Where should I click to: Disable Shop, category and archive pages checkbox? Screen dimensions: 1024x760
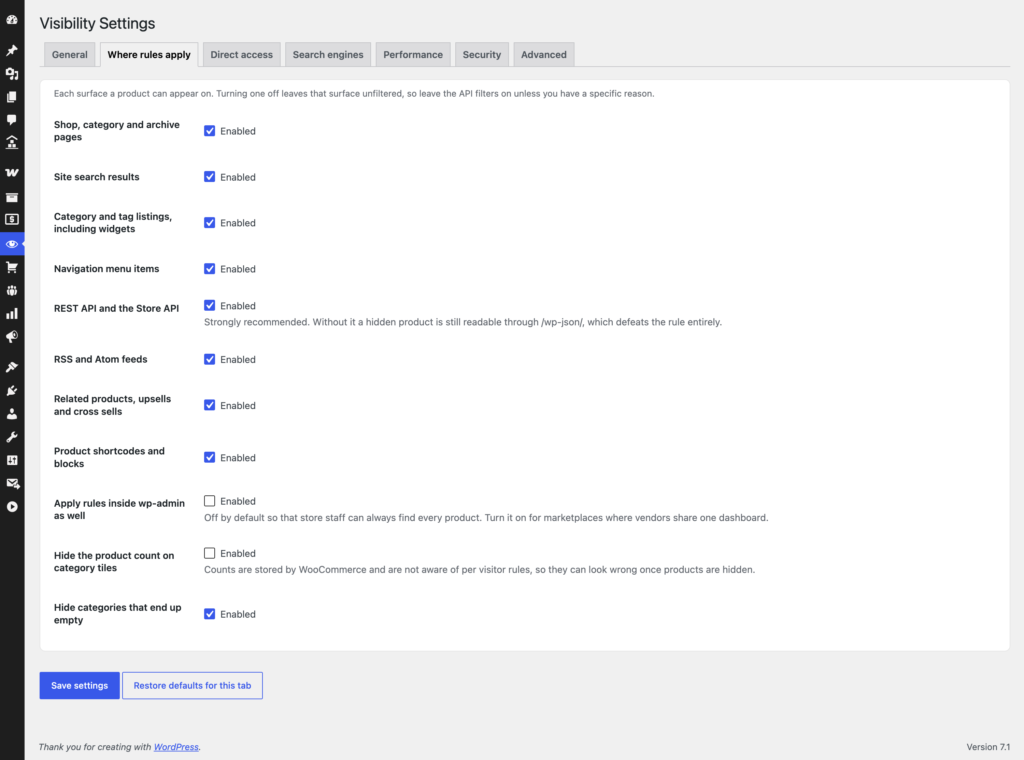[x=210, y=131]
